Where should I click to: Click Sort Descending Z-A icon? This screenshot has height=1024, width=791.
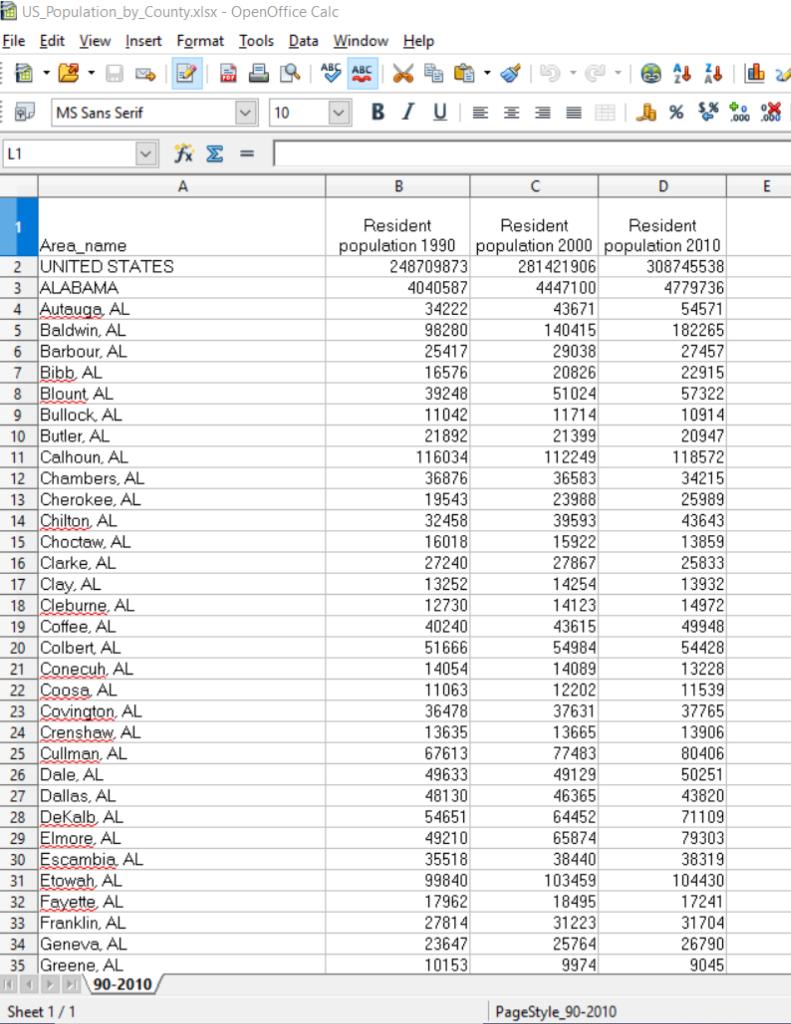tap(713, 72)
